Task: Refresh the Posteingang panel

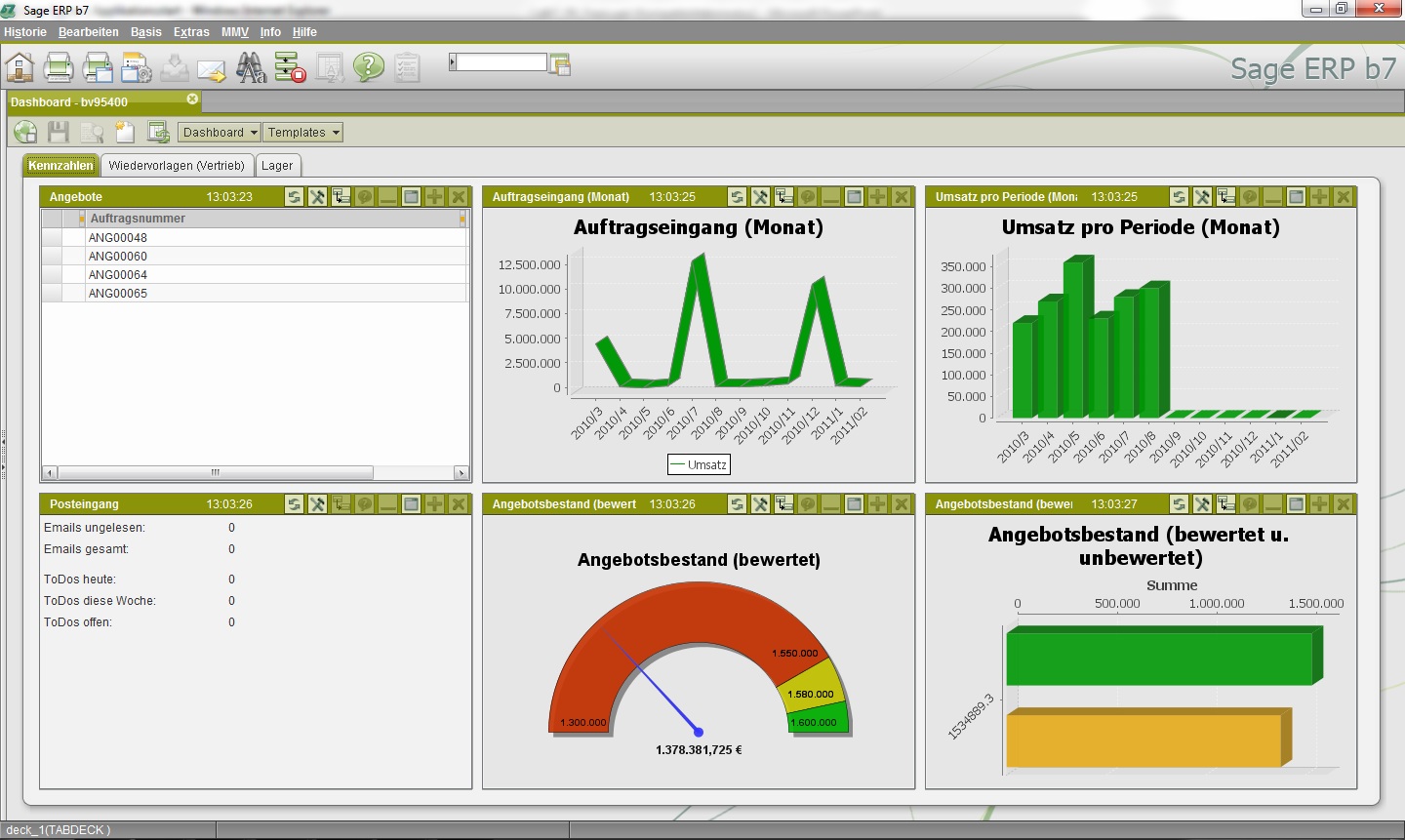Action: pos(294,504)
